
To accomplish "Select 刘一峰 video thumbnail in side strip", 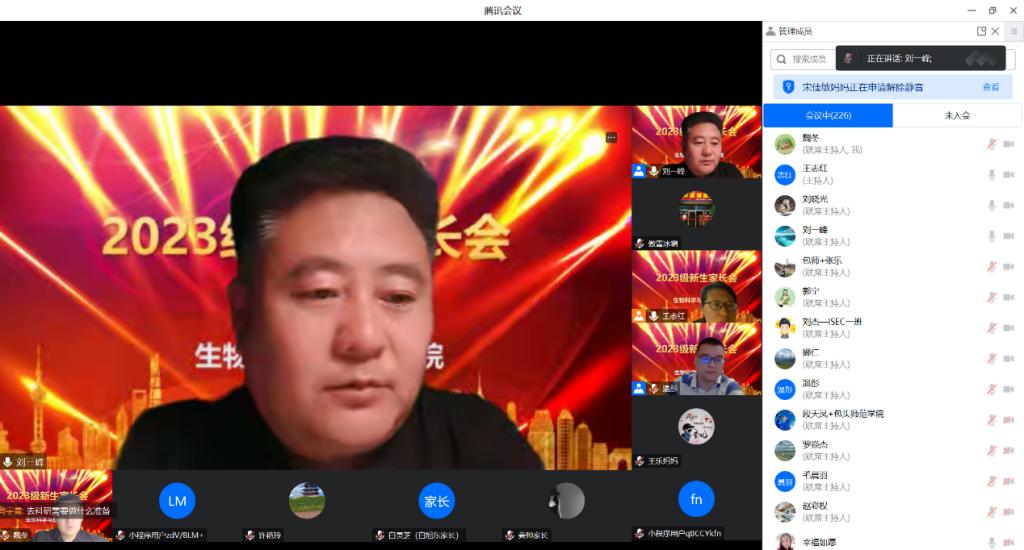I will tap(696, 142).
